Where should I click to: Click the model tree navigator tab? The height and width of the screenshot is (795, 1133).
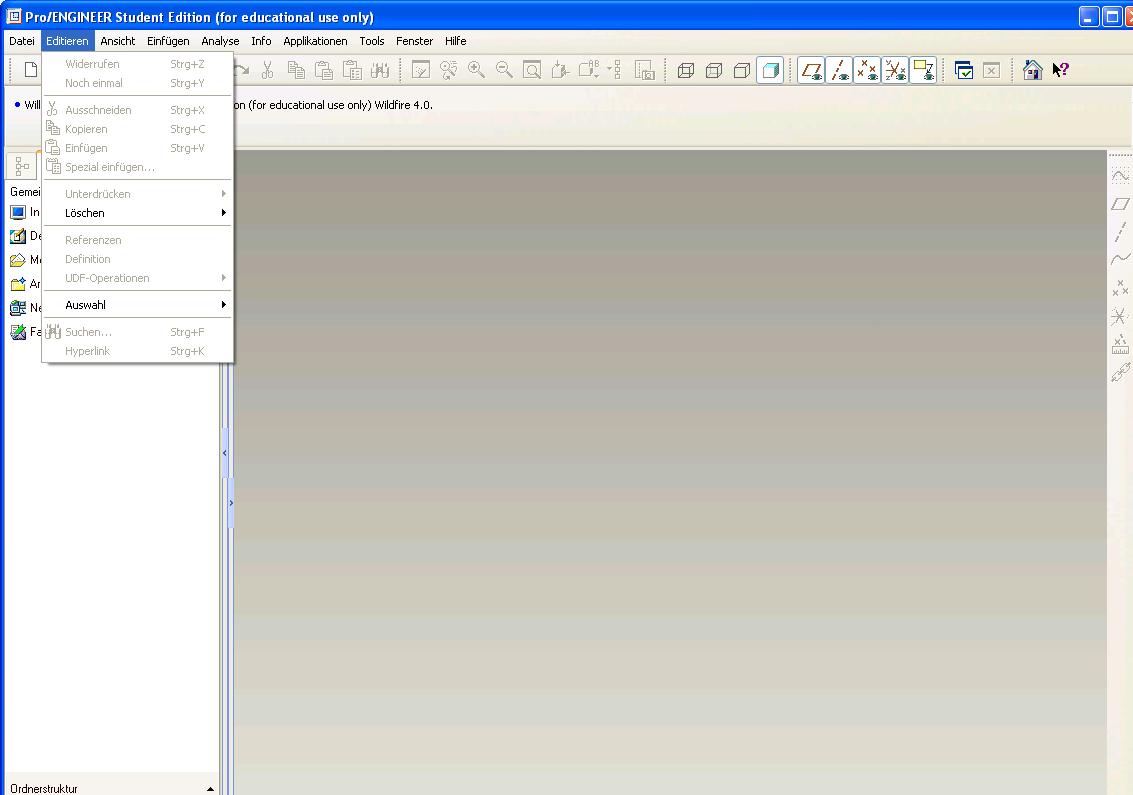click(22, 166)
